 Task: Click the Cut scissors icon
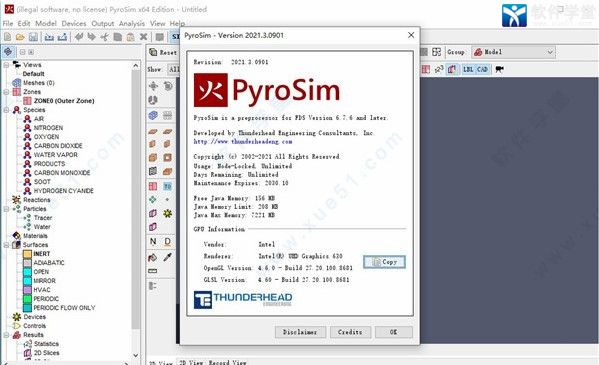click(104, 37)
